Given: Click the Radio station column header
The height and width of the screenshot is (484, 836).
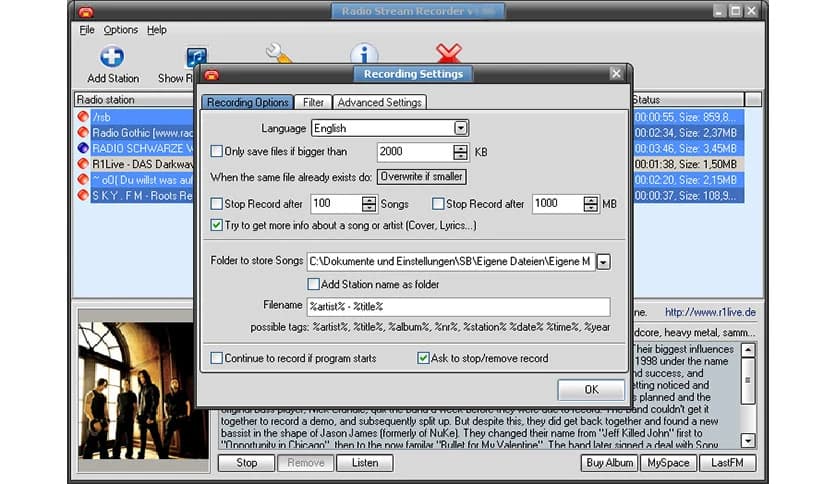Looking at the screenshot, I should pyautogui.click(x=134, y=100).
